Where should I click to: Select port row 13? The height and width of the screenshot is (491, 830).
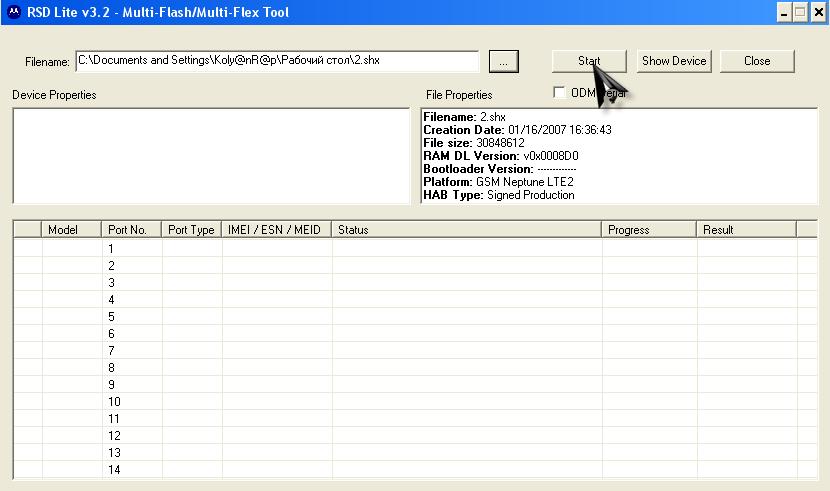[x=415, y=452]
